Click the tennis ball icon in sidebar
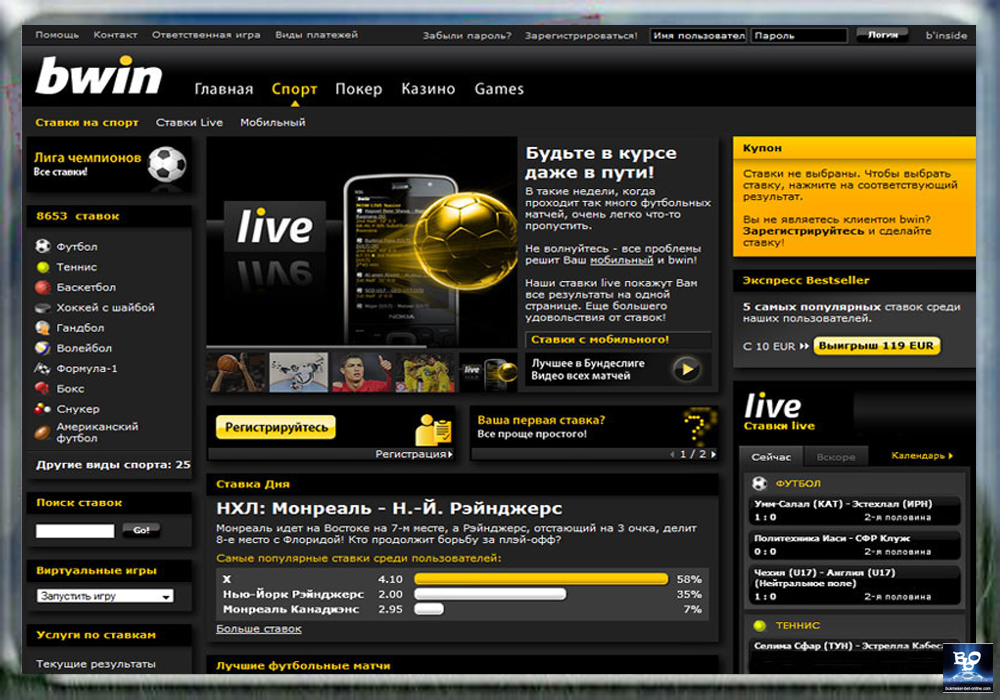 (x=43, y=267)
